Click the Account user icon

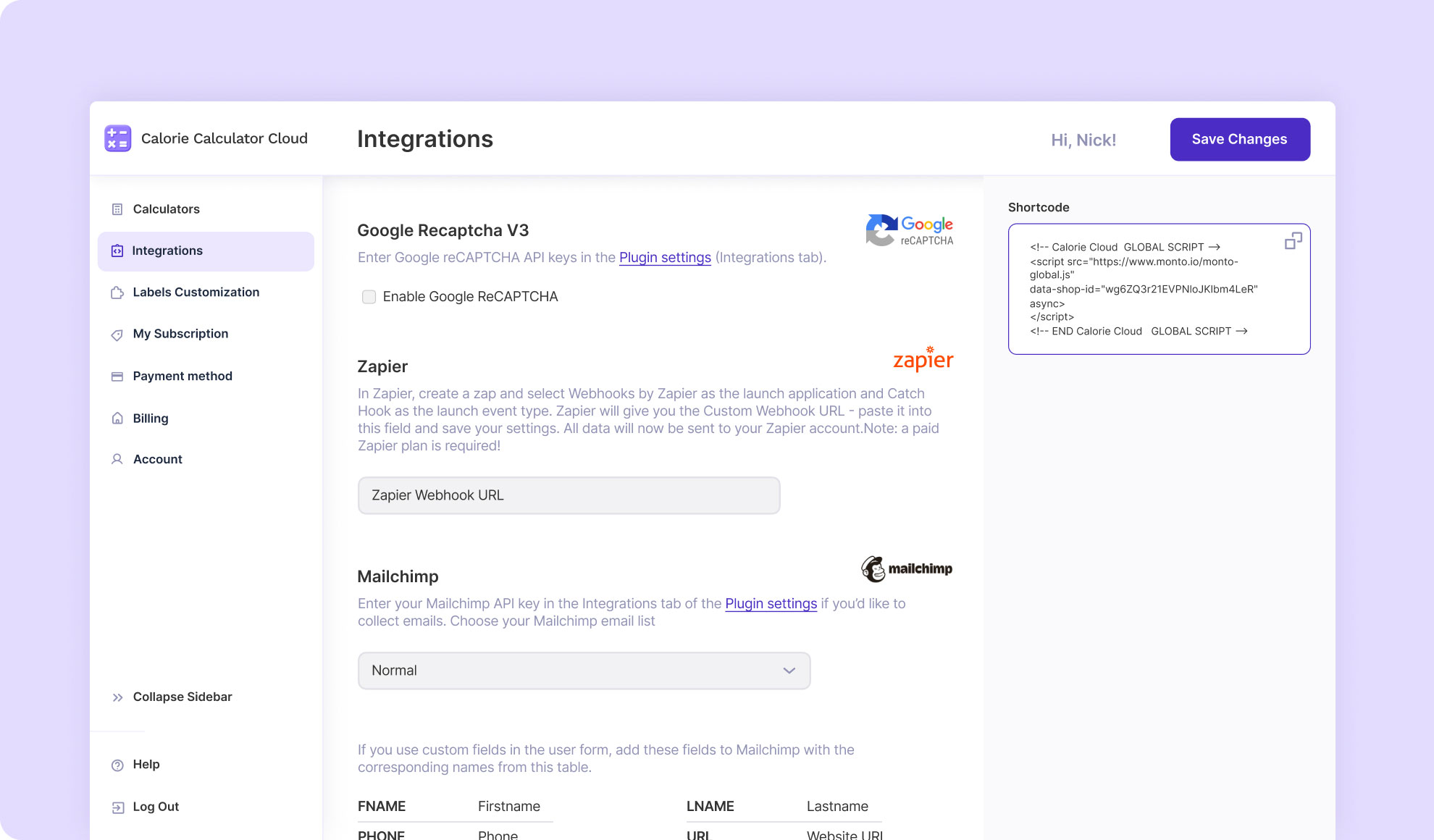coord(117,459)
